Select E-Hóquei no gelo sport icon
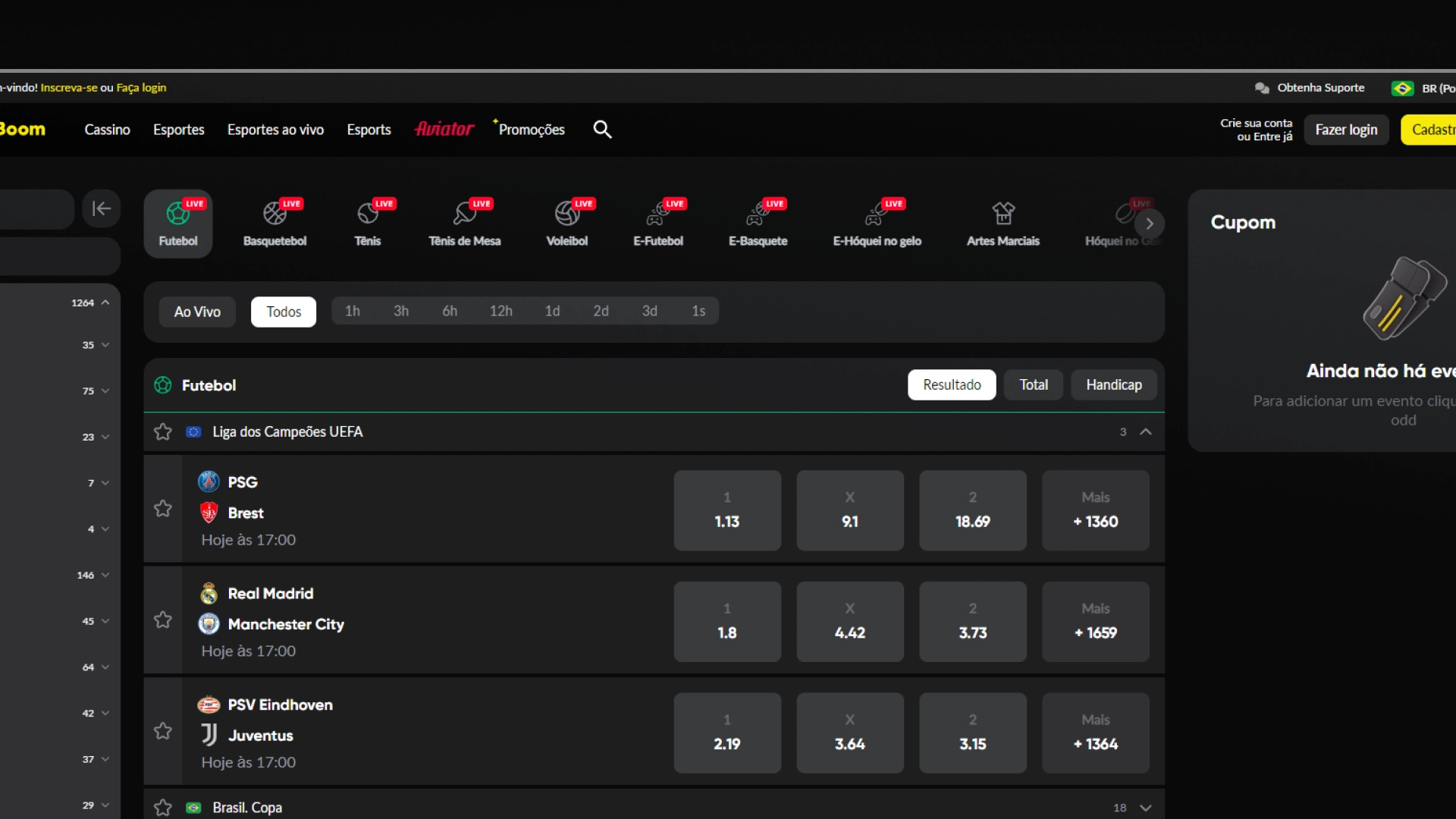The width and height of the screenshot is (1456, 819). (x=877, y=224)
